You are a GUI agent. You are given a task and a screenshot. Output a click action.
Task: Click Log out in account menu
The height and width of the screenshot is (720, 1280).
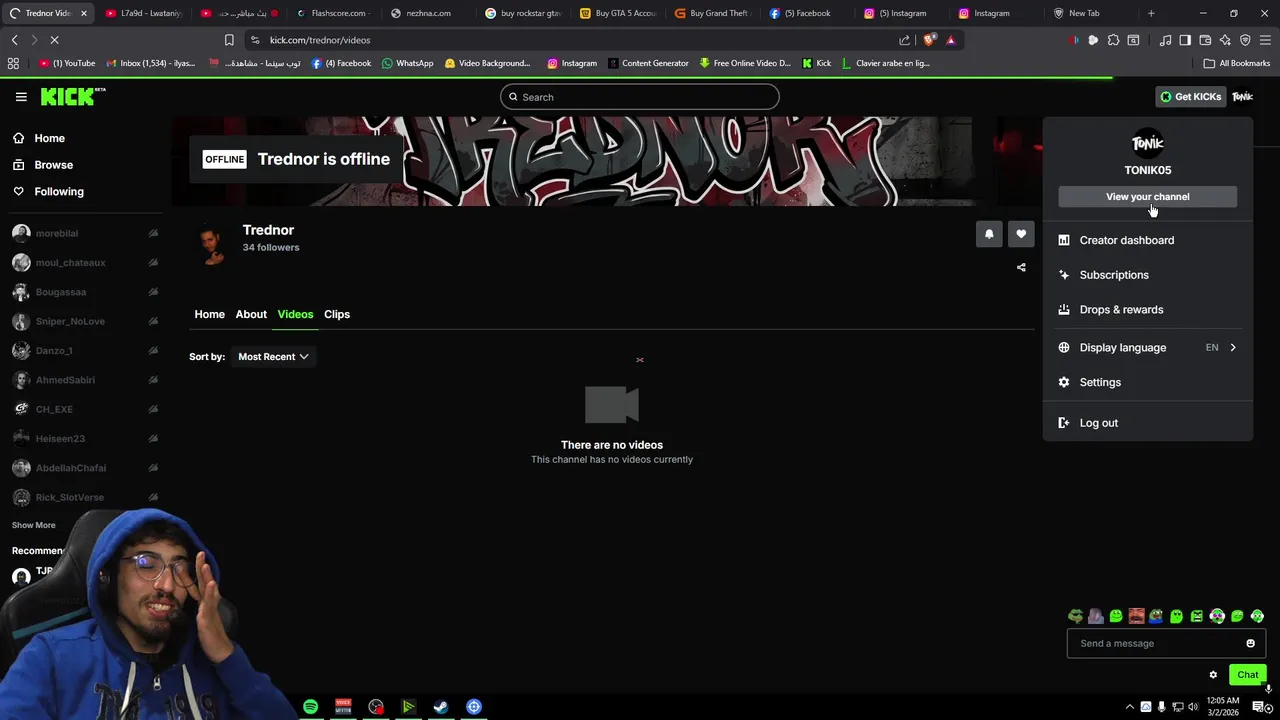tap(1148, 423)
